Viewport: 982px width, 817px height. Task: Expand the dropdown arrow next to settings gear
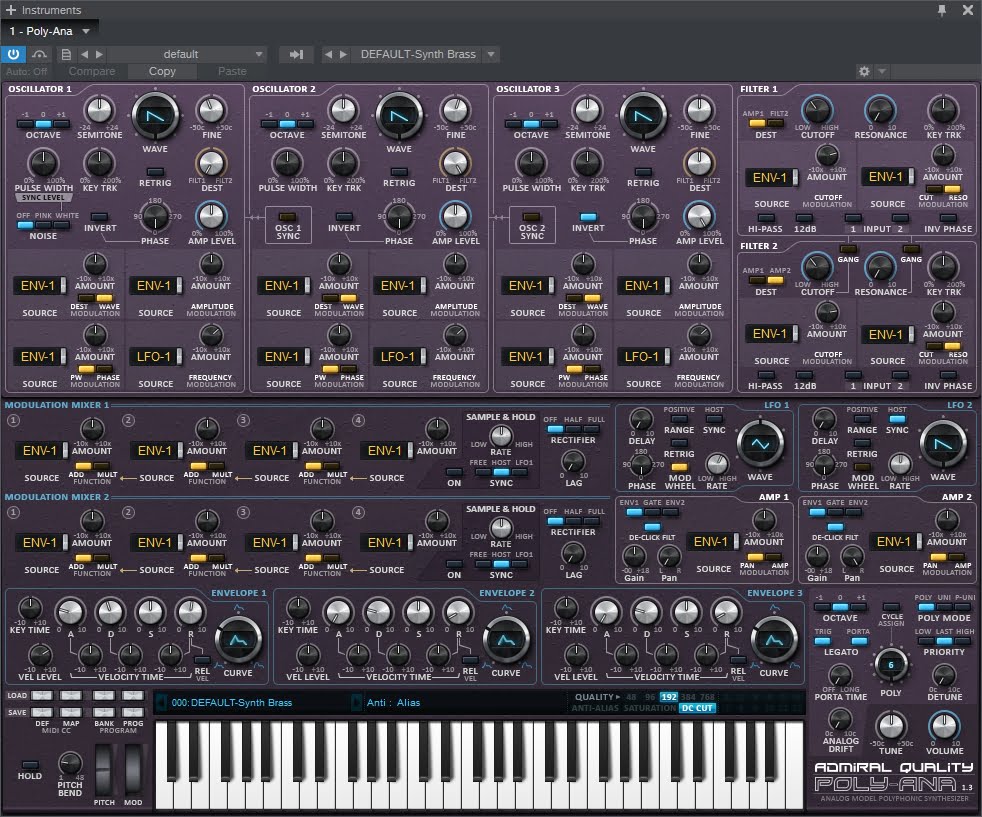[x=882, y=71]
